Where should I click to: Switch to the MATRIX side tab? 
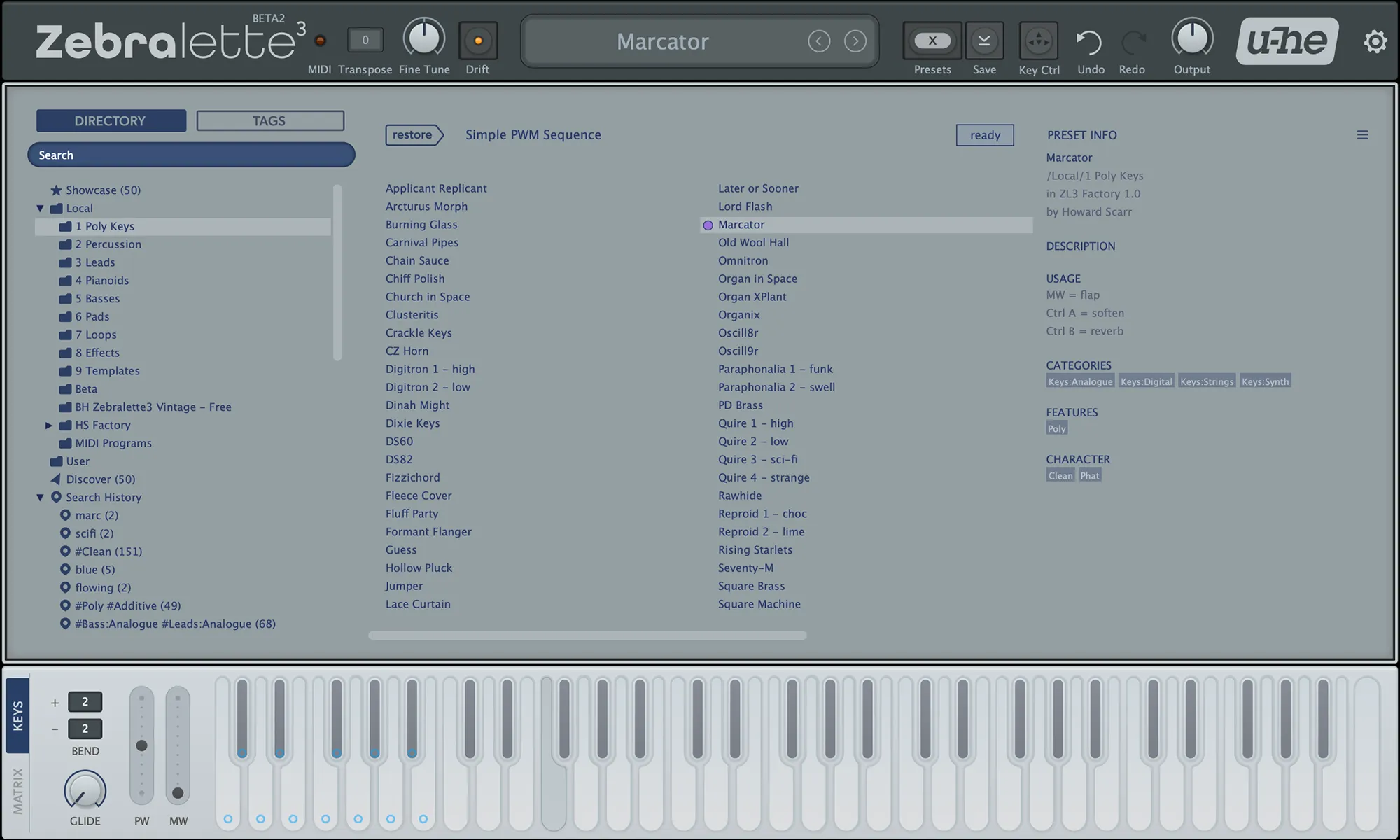pos(17,791)
